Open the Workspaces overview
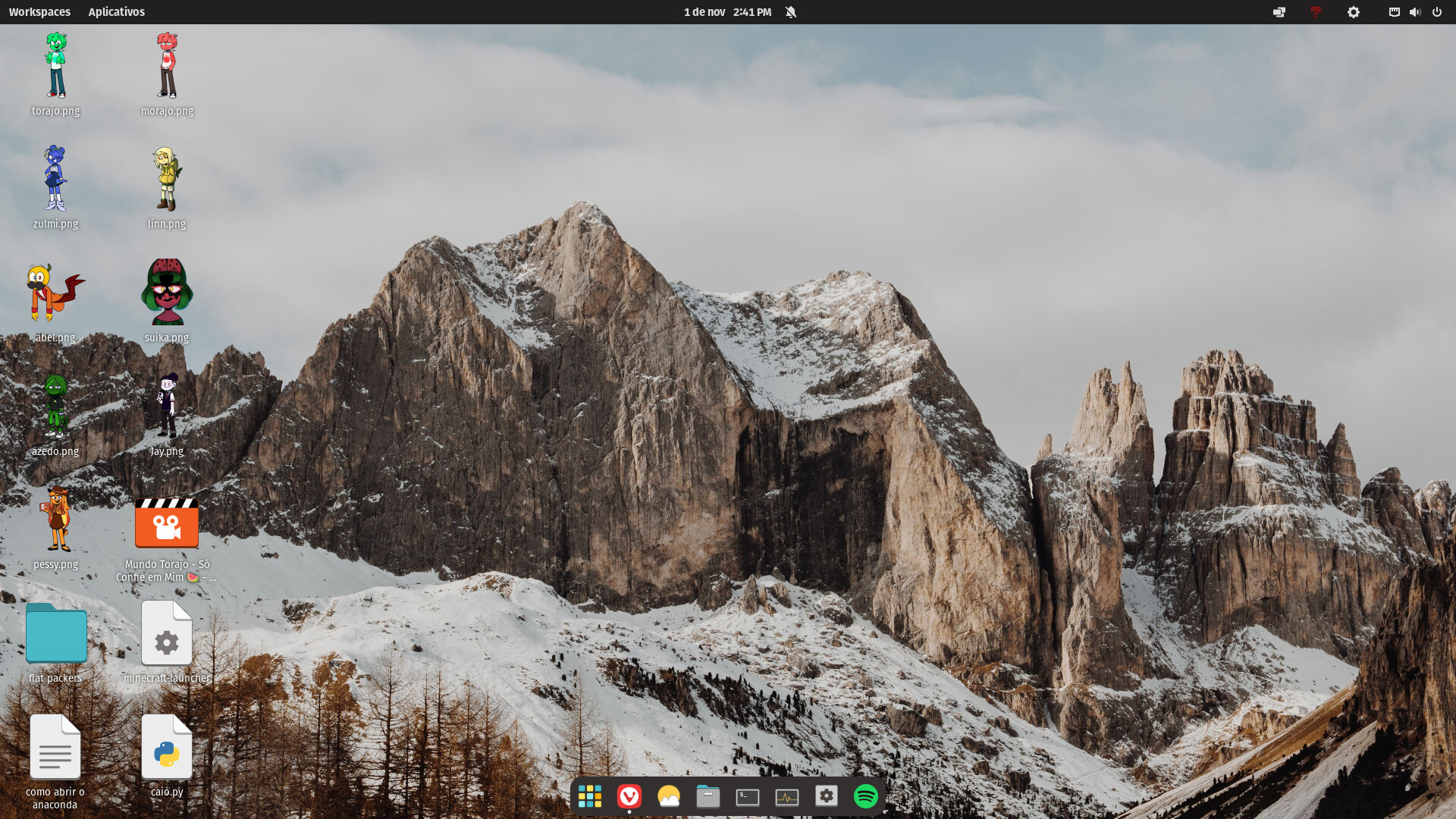The height and width of the screenshot is (819, 1456). [x=39, y=12]
